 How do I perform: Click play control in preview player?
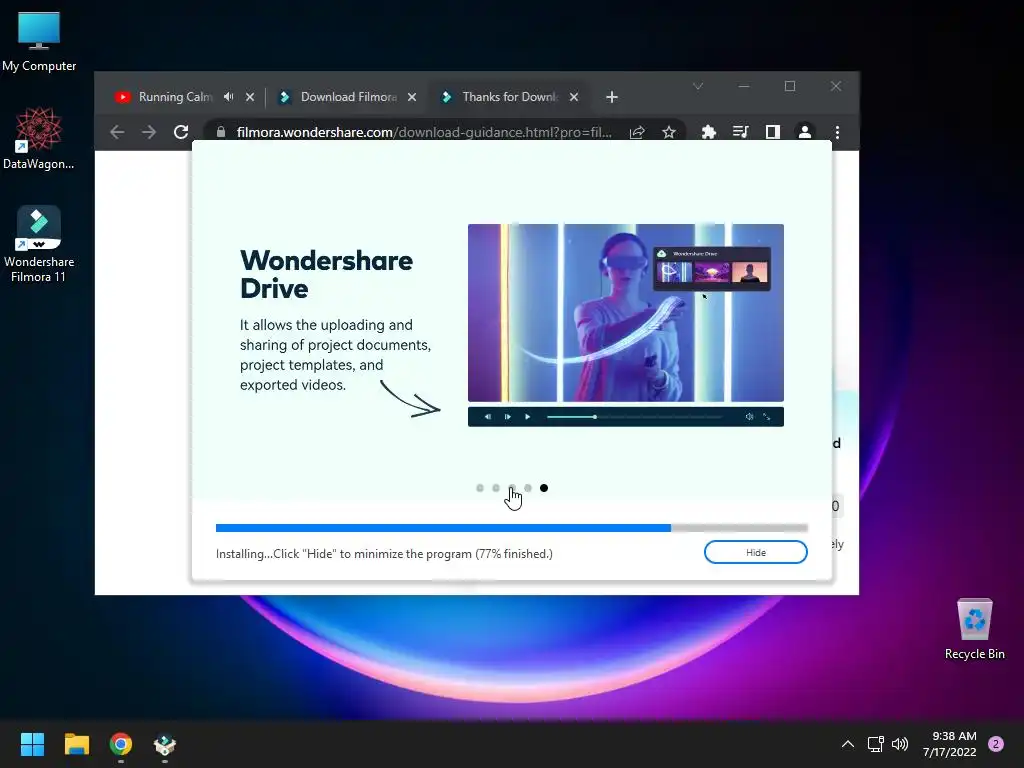528,417
